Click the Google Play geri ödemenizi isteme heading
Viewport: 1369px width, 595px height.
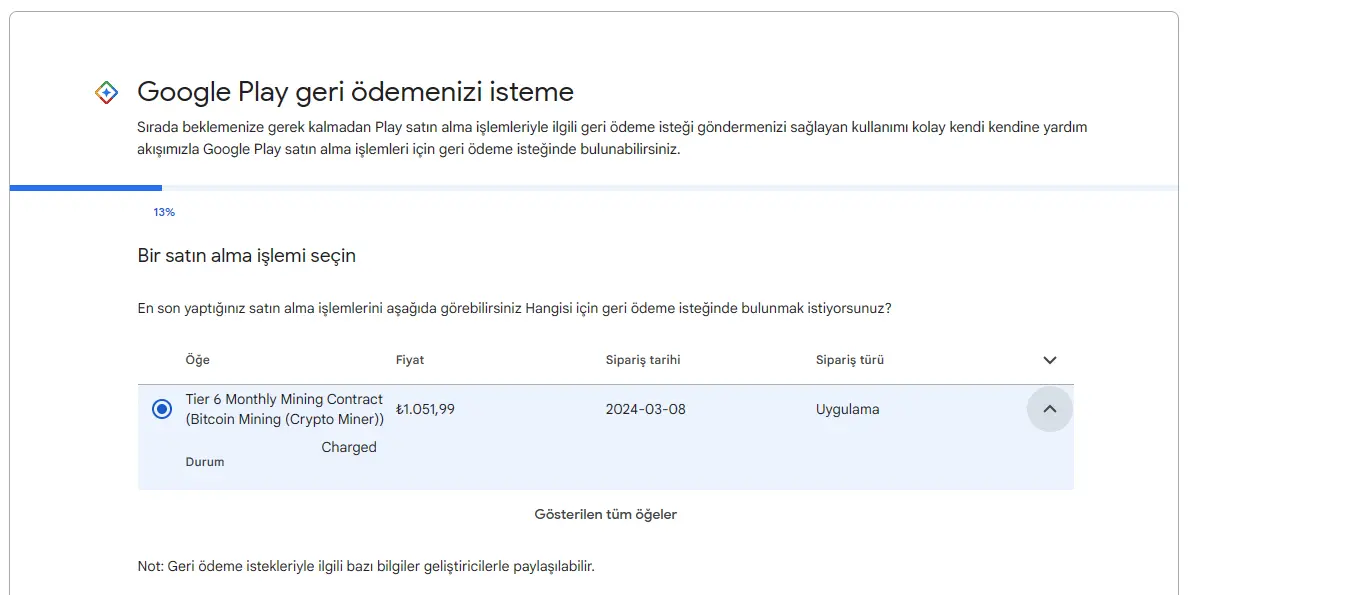click(x=355, y=92)
